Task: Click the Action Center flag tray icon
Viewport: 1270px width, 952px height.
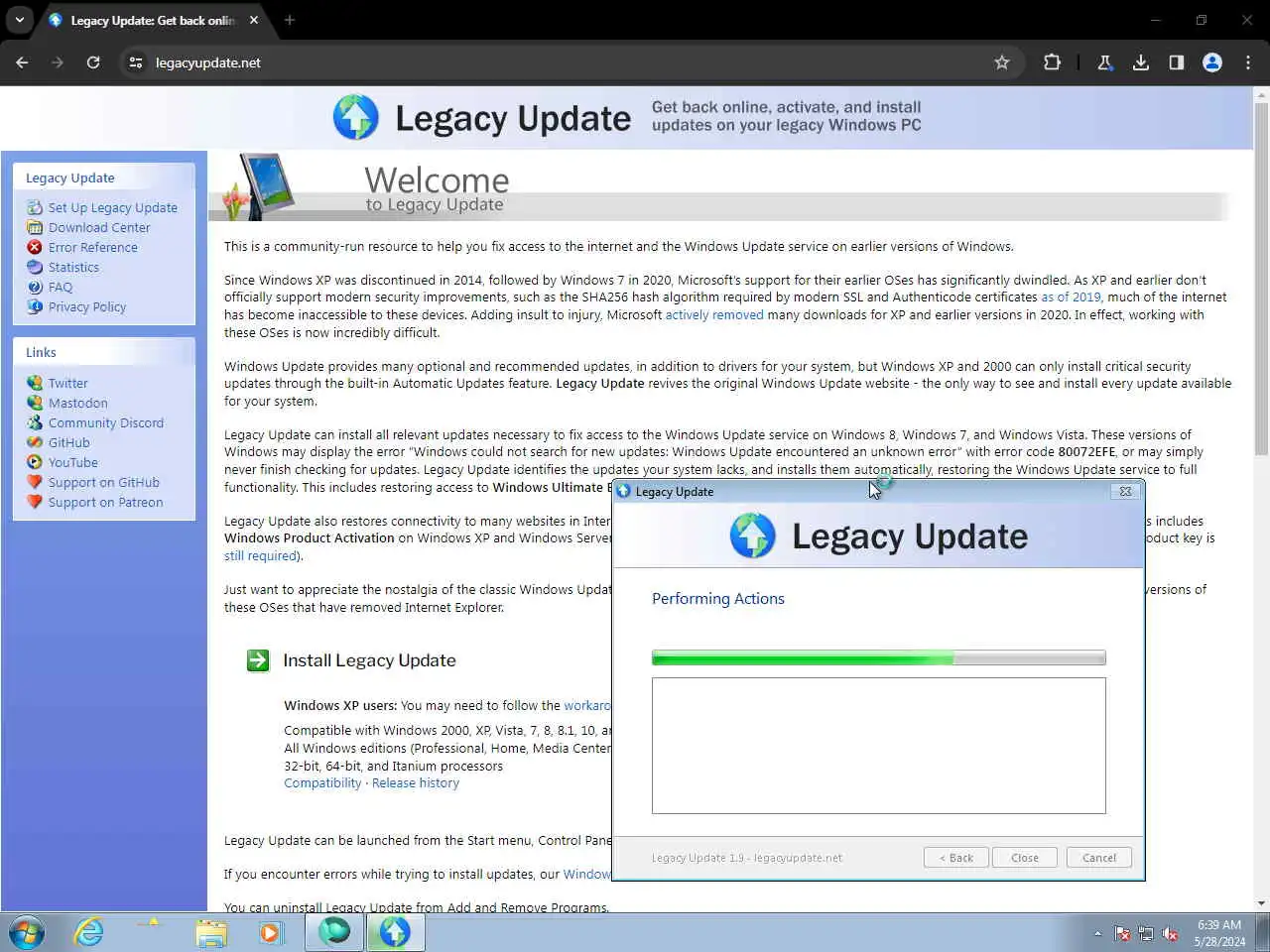Action: 1122,933
